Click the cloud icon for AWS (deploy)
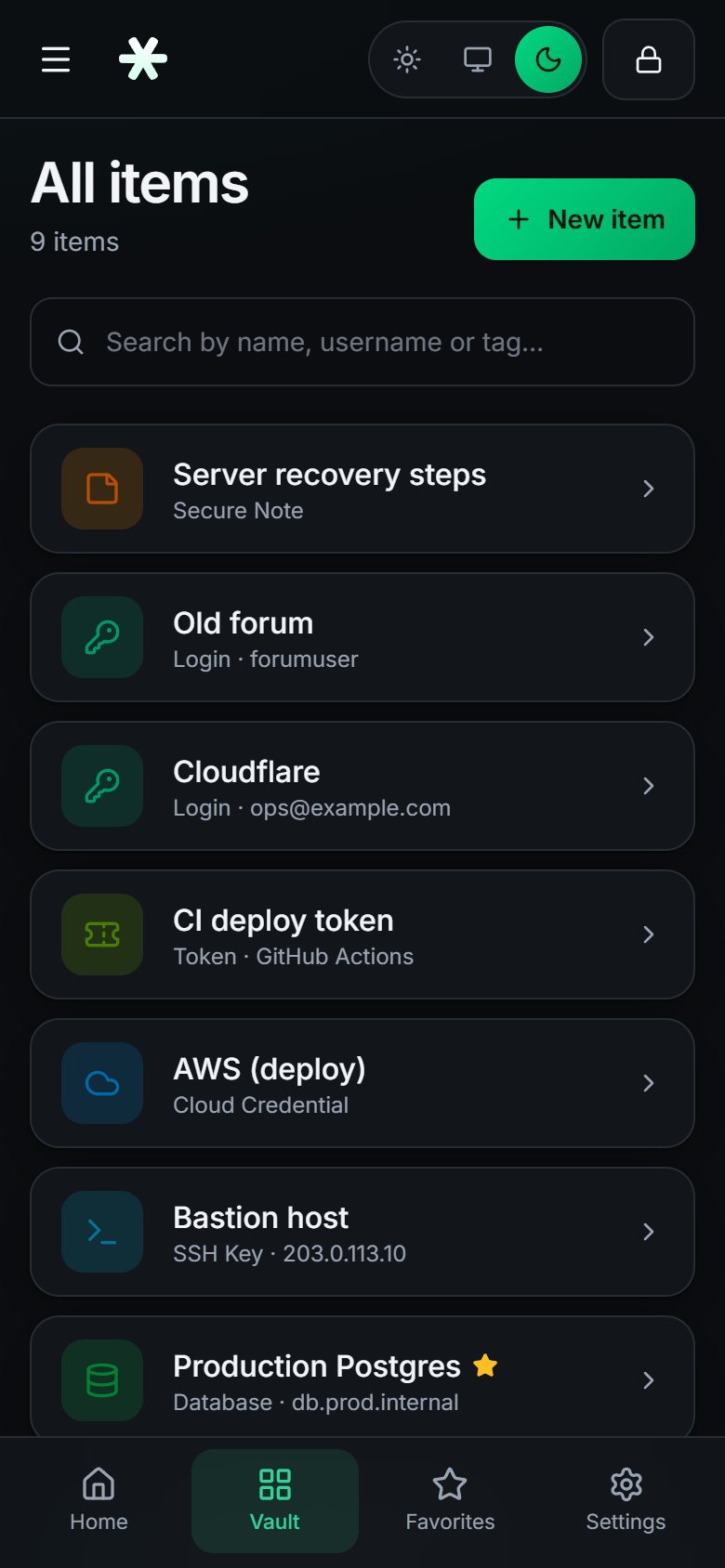 point(102,1083)
